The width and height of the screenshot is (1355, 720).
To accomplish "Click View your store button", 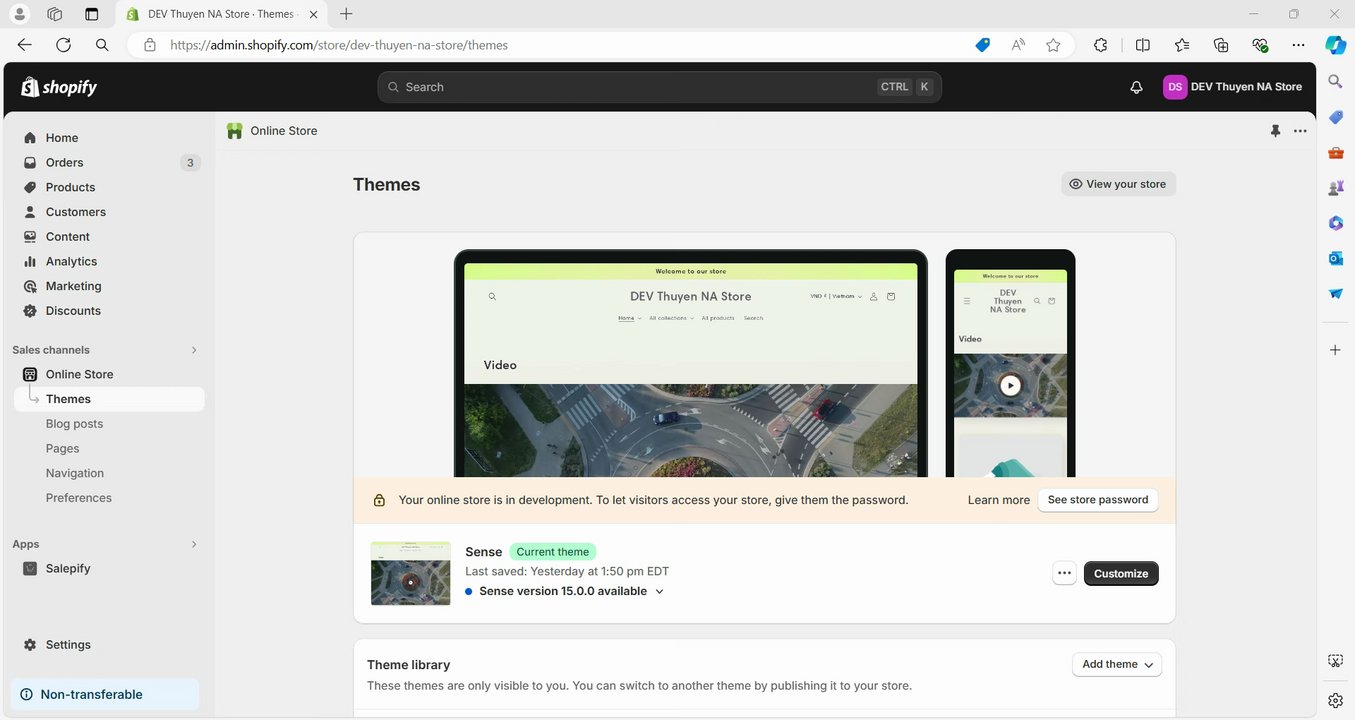I will (x=1118, y=184).
